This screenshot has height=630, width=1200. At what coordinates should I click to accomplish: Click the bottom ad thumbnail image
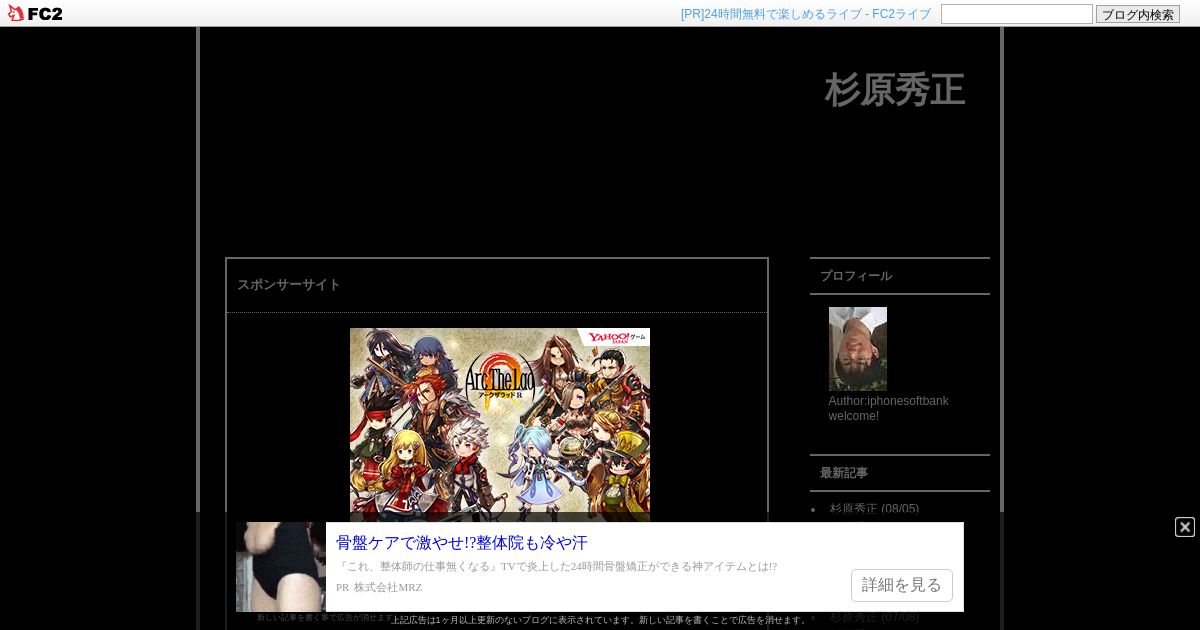pos(281,567)
